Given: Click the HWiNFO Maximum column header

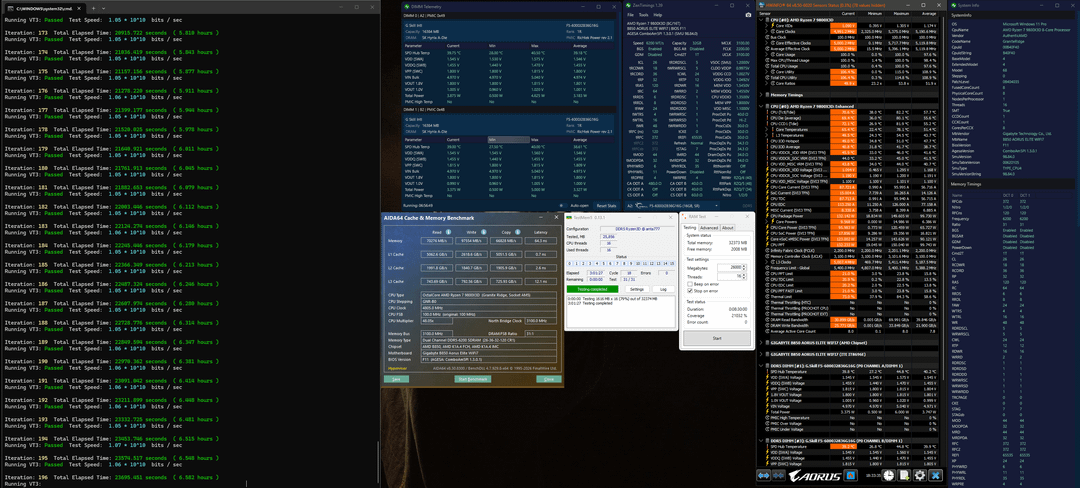Looking at the screenshot, I should [901, 14].
